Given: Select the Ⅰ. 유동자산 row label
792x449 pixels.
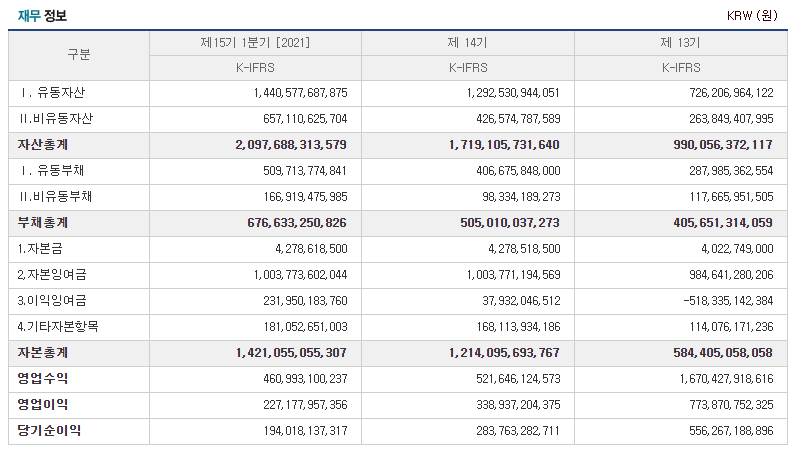Looking at the screenshot, I should pos(53,92).
